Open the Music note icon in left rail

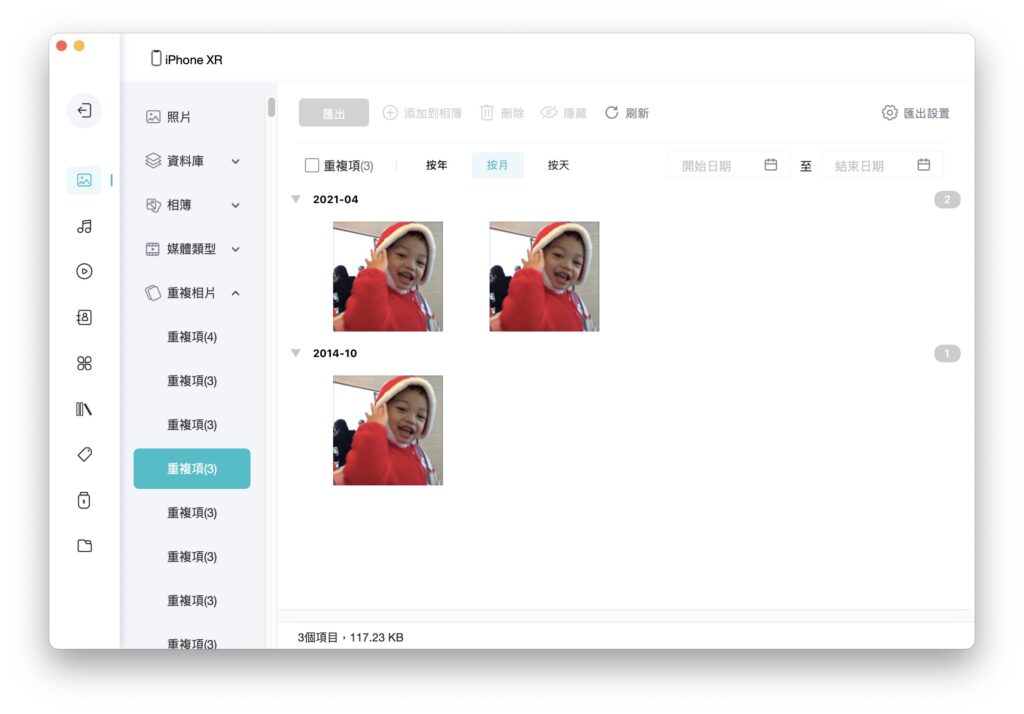click(x=84, y=227)
